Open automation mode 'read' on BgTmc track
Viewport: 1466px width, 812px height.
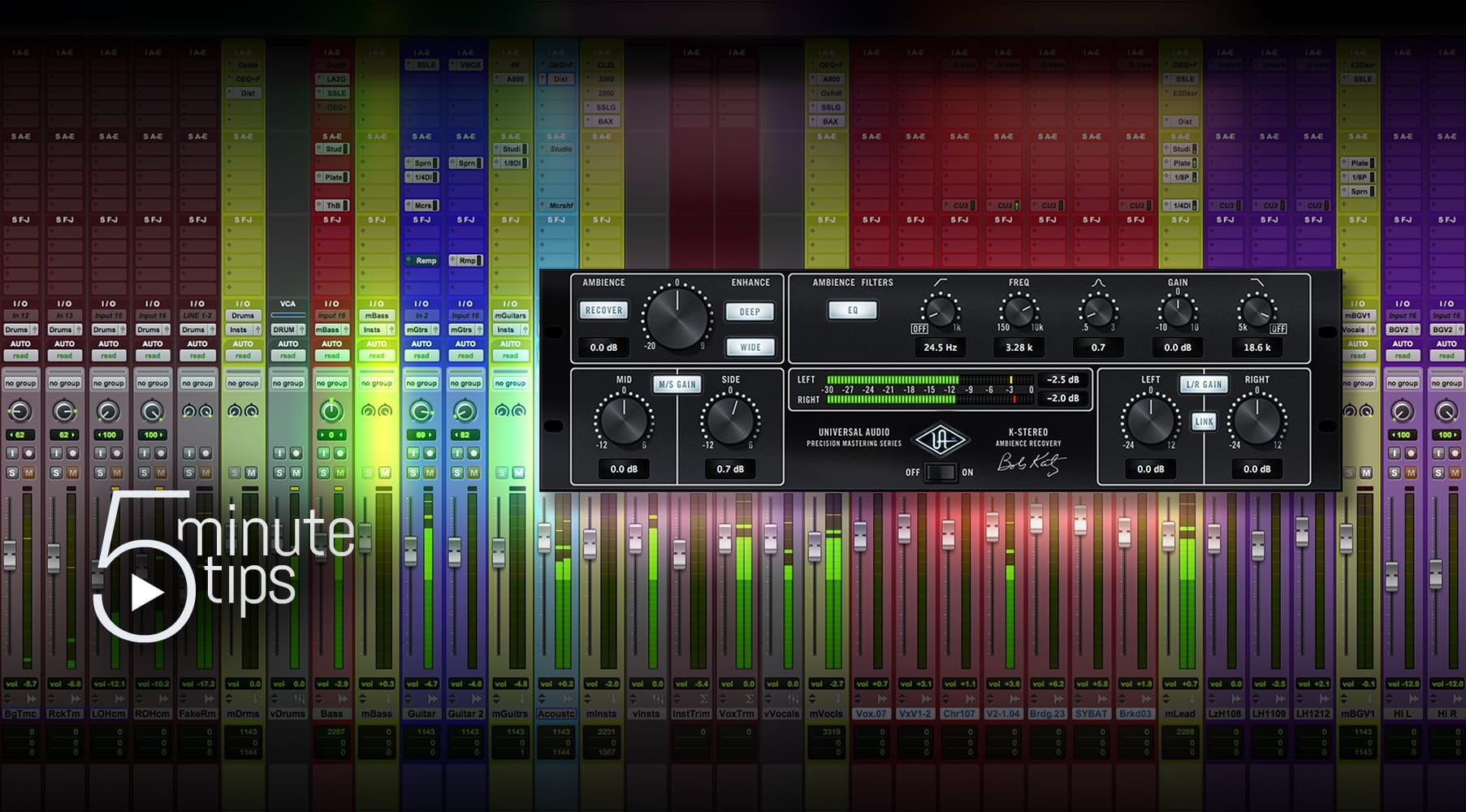(x=20, y=356)
